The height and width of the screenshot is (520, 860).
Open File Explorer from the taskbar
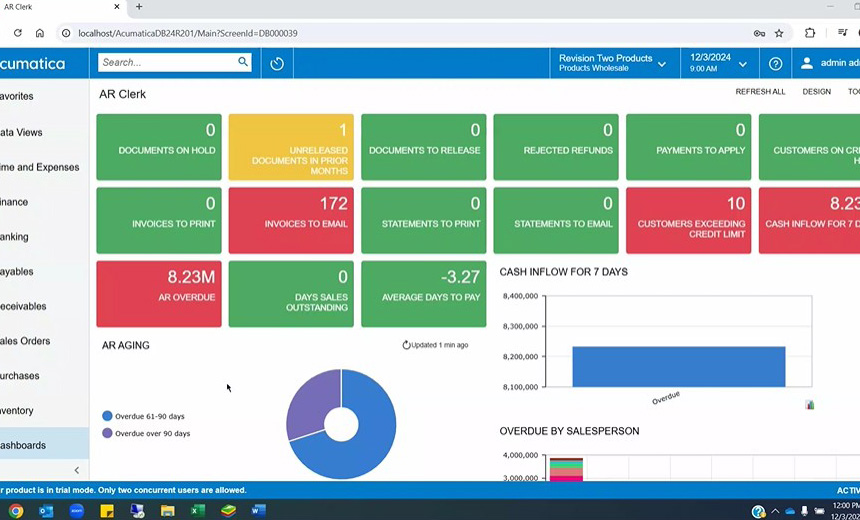point(167,511)
